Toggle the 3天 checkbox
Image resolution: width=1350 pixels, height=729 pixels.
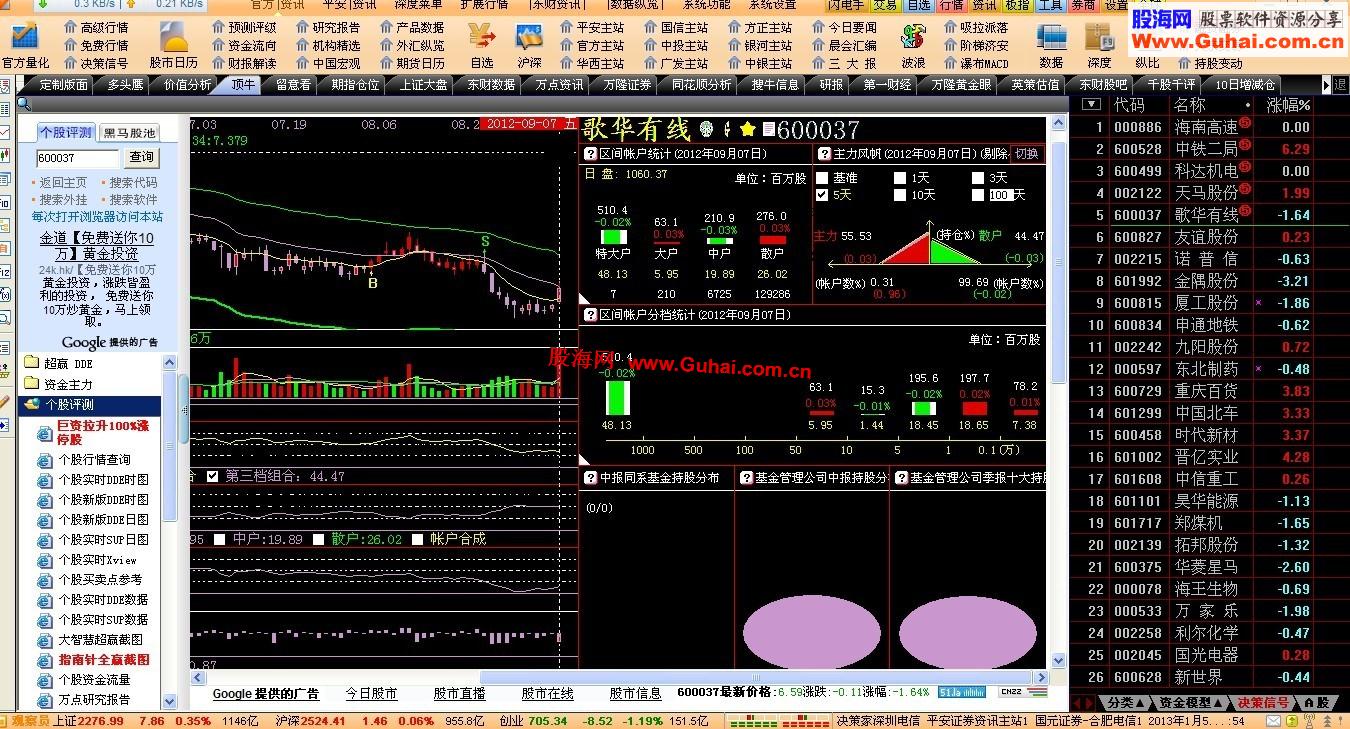click(978, 178)
